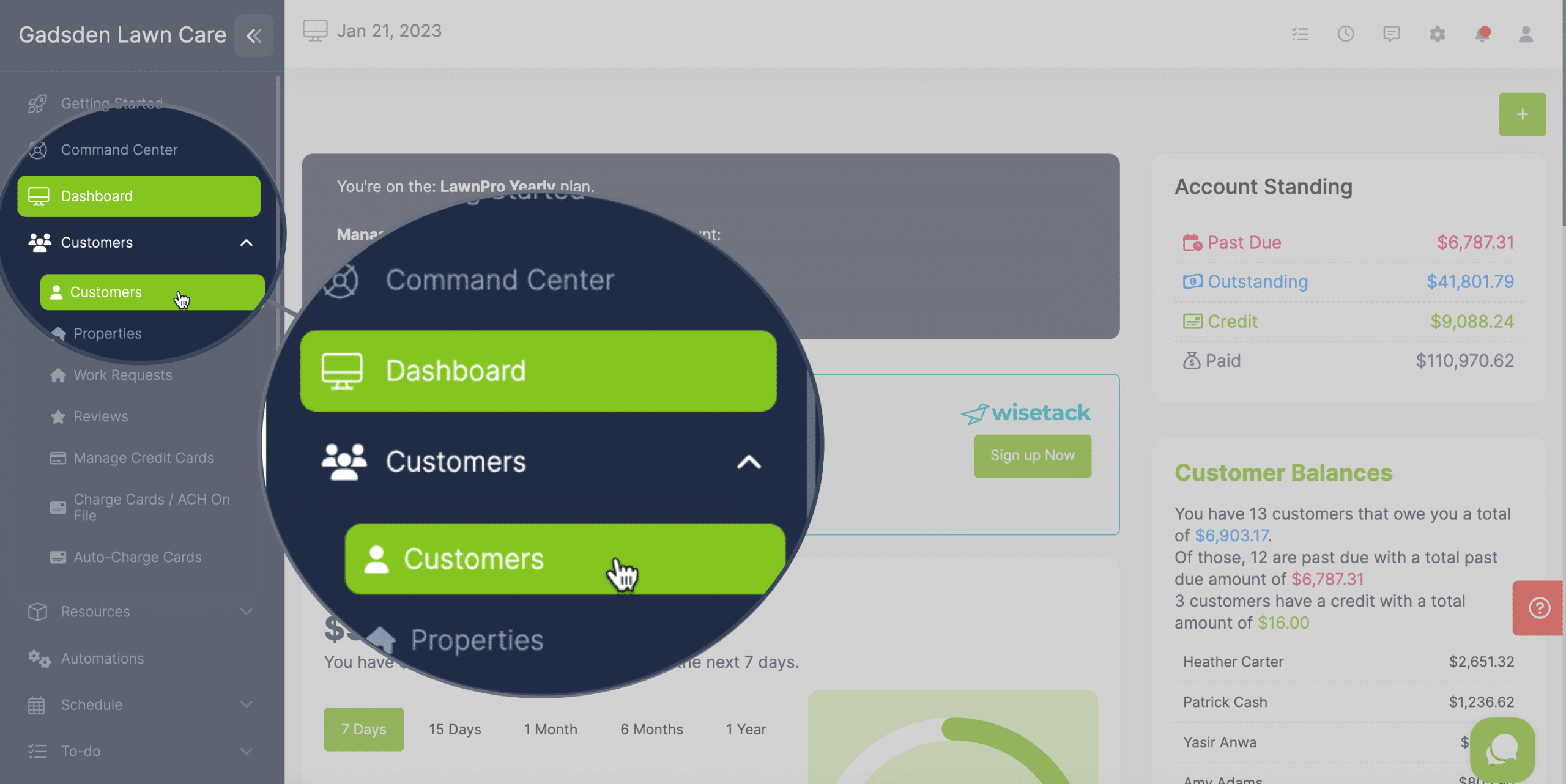The height and width of the screenshot is (784, 1566).
Task: Open Patrick Cash's balance row
Action: pos(1348,702)
